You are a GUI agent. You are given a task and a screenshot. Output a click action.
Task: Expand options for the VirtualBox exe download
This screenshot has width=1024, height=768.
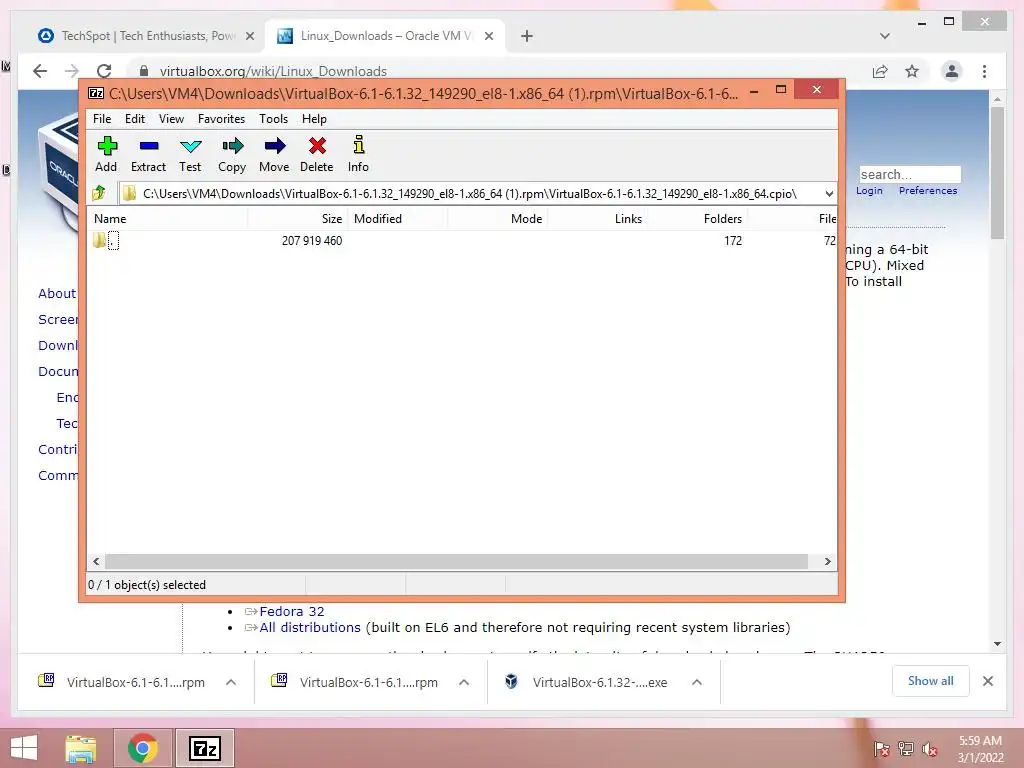click(x=697, y=682)
